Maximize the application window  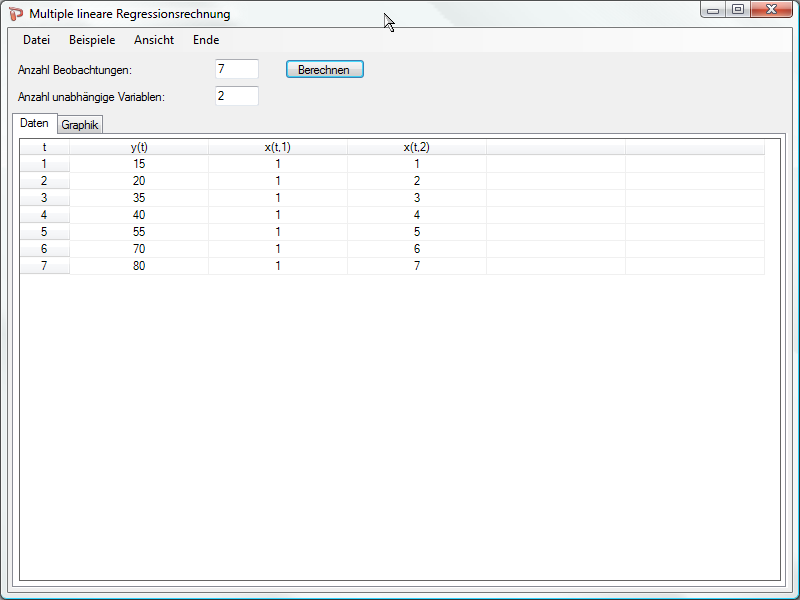(x=738, y=10)
